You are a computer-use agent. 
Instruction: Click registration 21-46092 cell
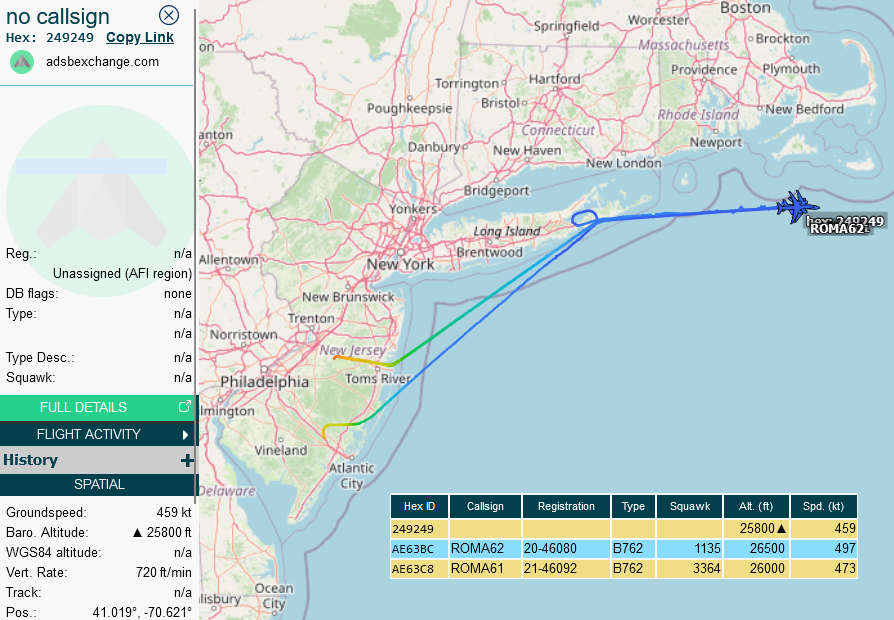pyautogui.click(x=566, y=569)
